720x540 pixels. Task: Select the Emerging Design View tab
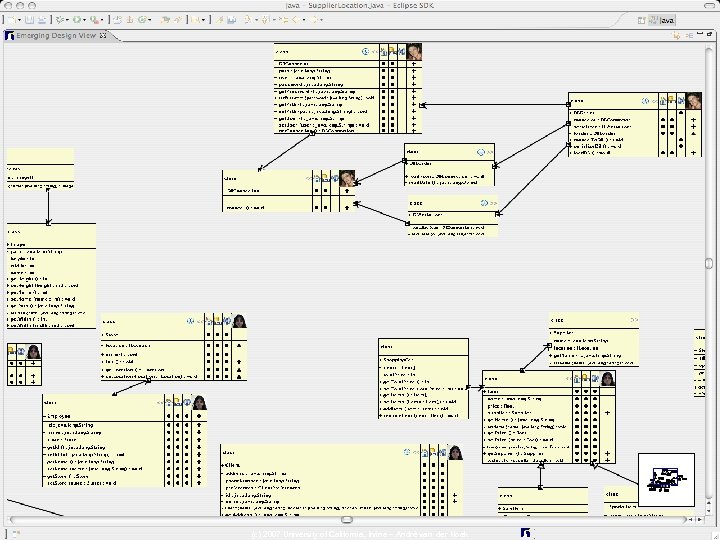pos(56,35)
